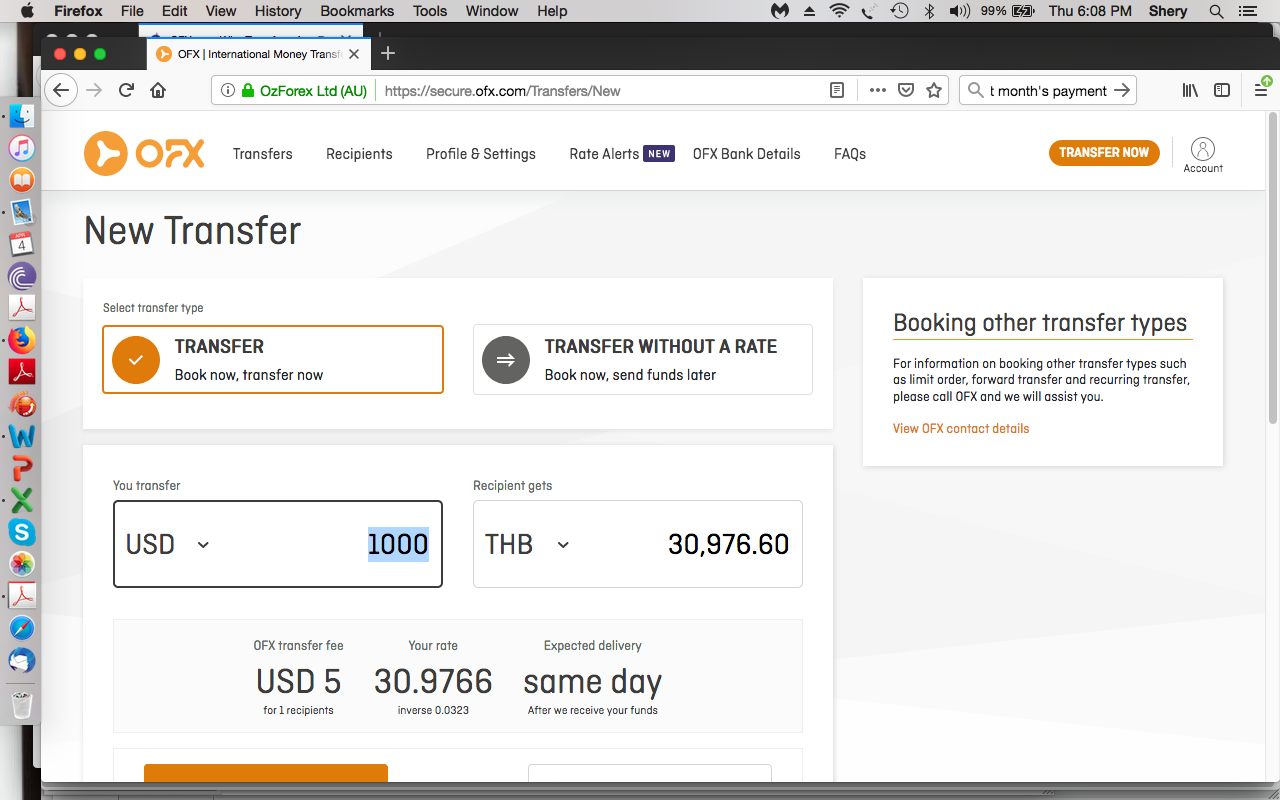Viewport: 1280px width, 800px height.
Task: Go back to the previous page
Action: click(x=61, y=90)
